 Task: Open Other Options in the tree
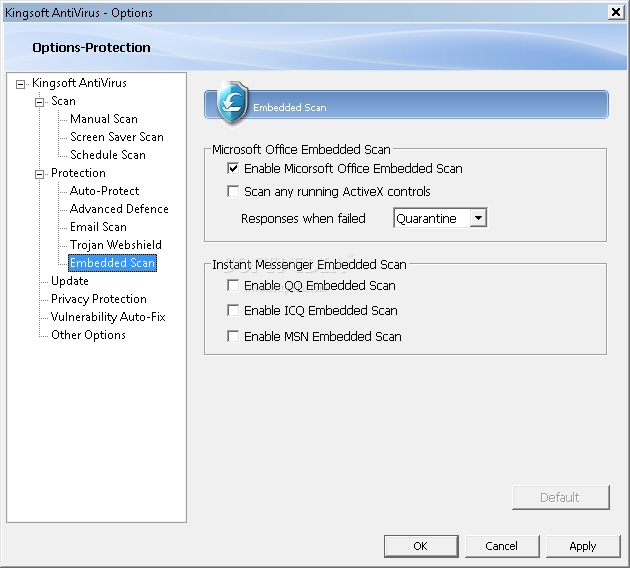(88, 335)
